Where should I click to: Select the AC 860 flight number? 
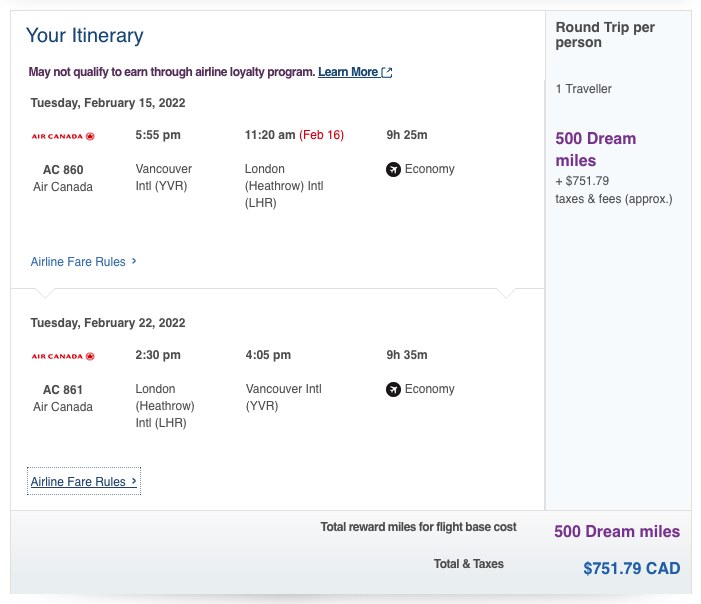pyautogui.click(x=63, y=169)
